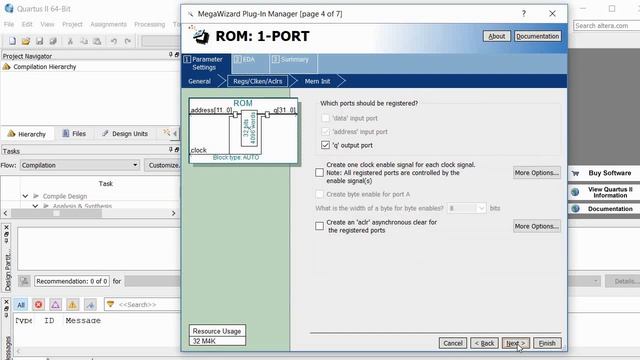Click the 'address' input port checkbox
The image size is (640, 360).
[x=325, y=131]
